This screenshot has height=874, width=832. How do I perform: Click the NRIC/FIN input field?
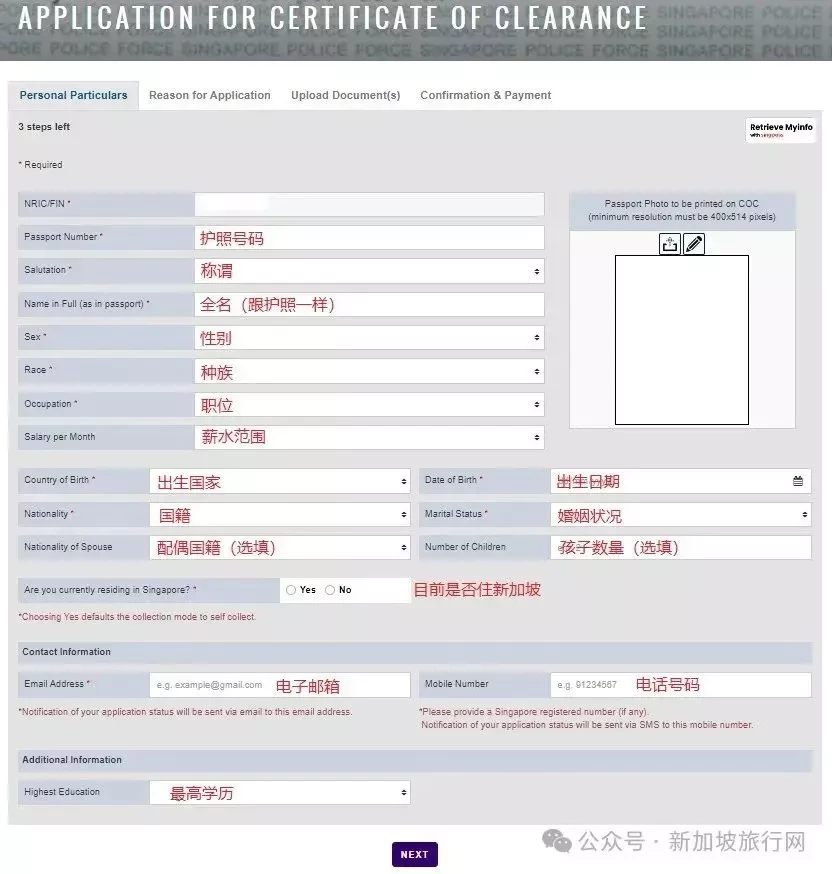point(369,204)
